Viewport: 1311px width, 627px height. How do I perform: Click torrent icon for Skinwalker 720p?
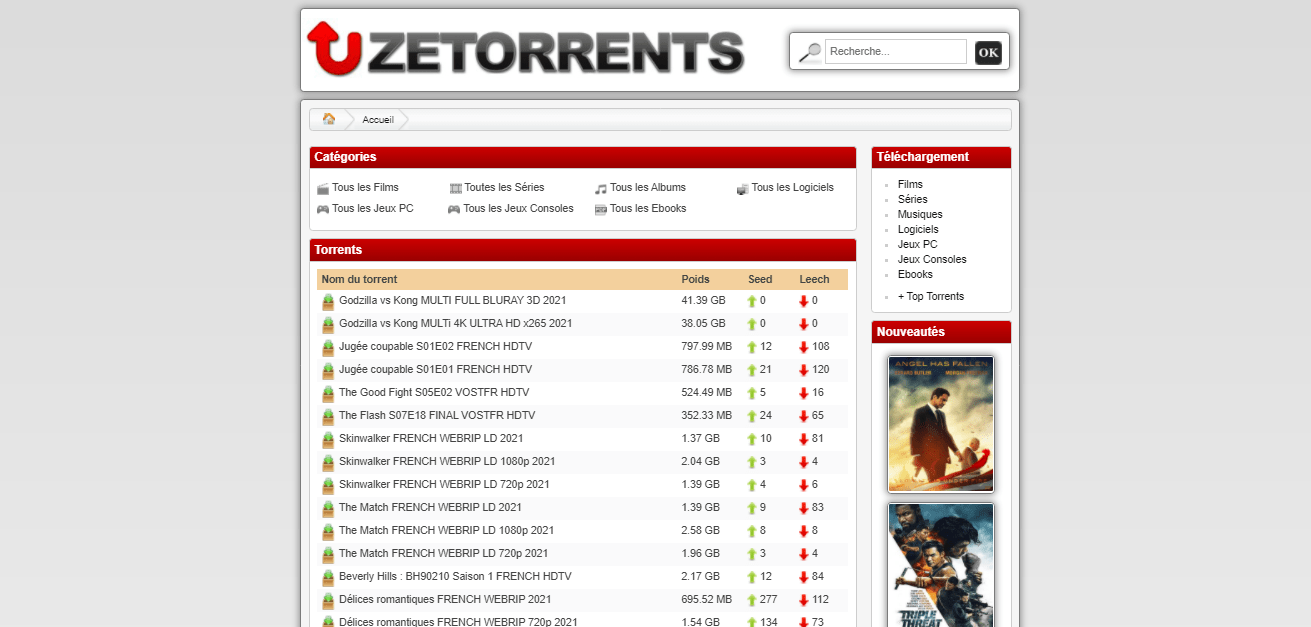click(x=328, y=485)
